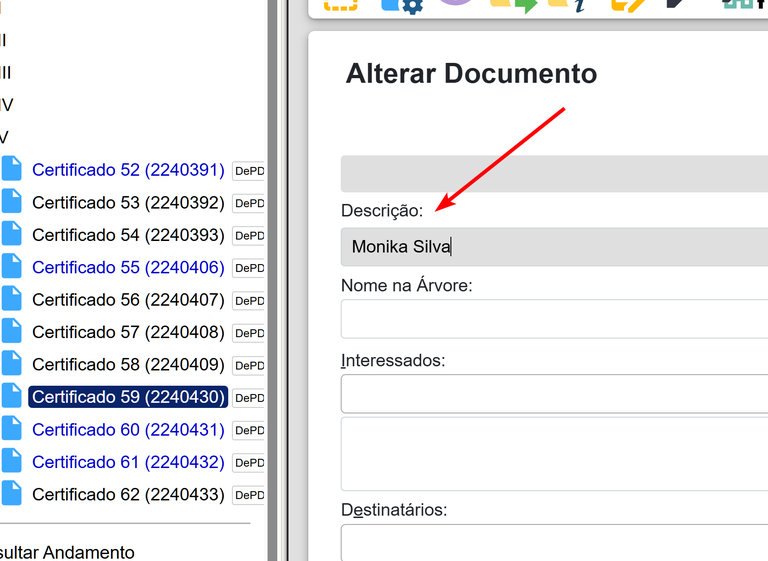
Task: Open Certificado 56 (2240407) in the tree
Action: [x=128, y=299]
